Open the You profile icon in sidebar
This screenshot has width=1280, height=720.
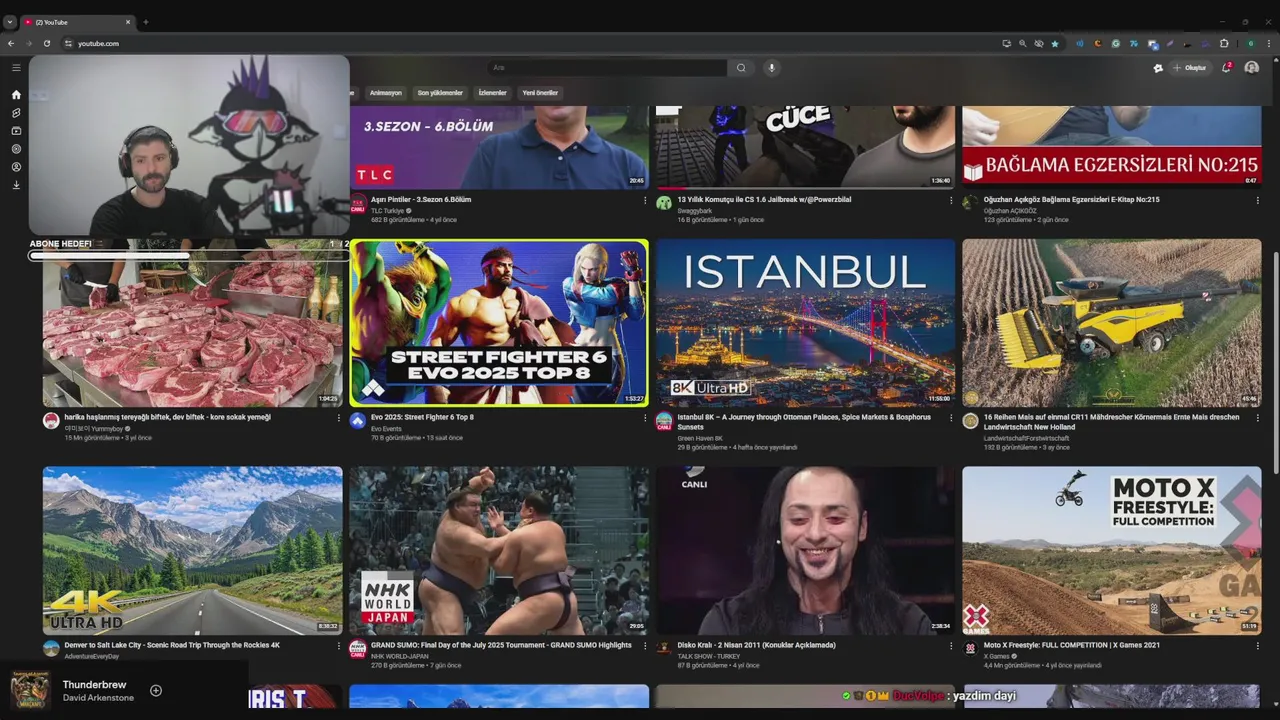tap(16, 167)
